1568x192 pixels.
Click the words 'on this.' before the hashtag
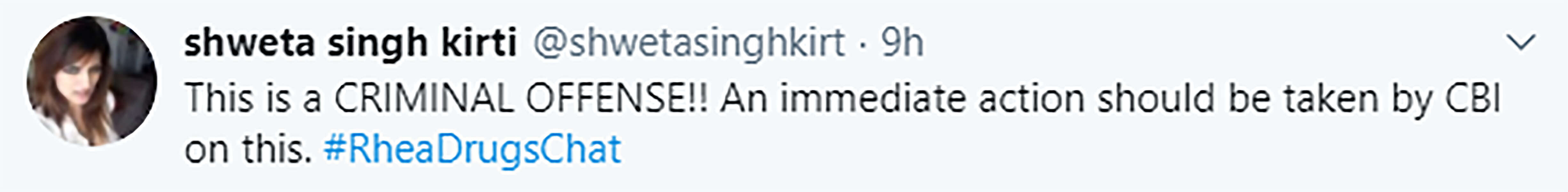248,149
